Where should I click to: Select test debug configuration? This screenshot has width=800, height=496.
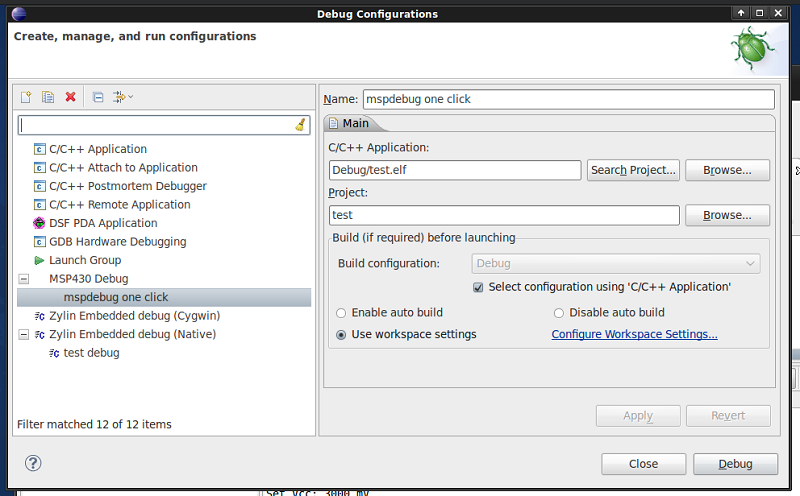point(91,353)
